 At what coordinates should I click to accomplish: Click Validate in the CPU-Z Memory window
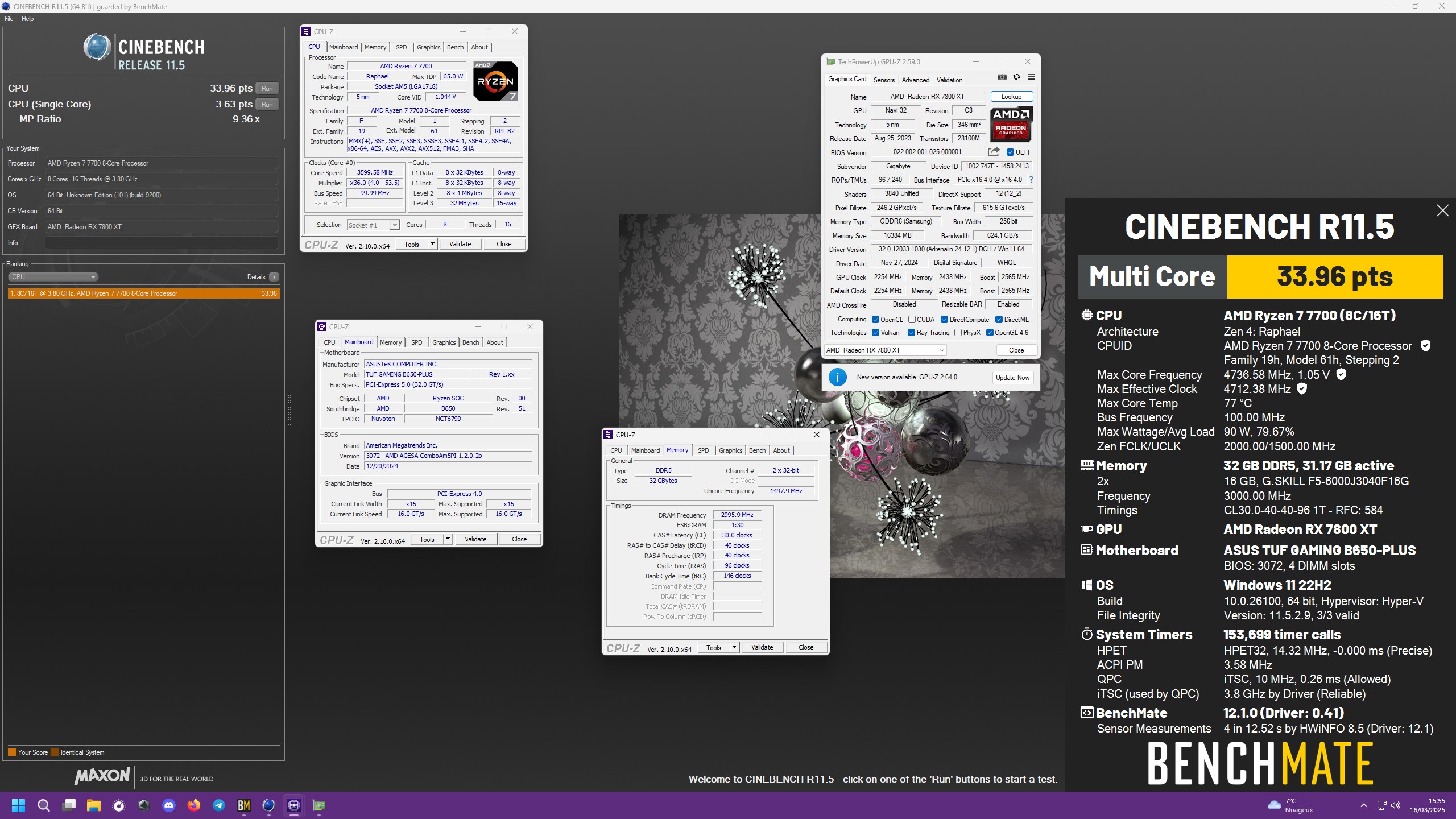(x=762, y=647)
